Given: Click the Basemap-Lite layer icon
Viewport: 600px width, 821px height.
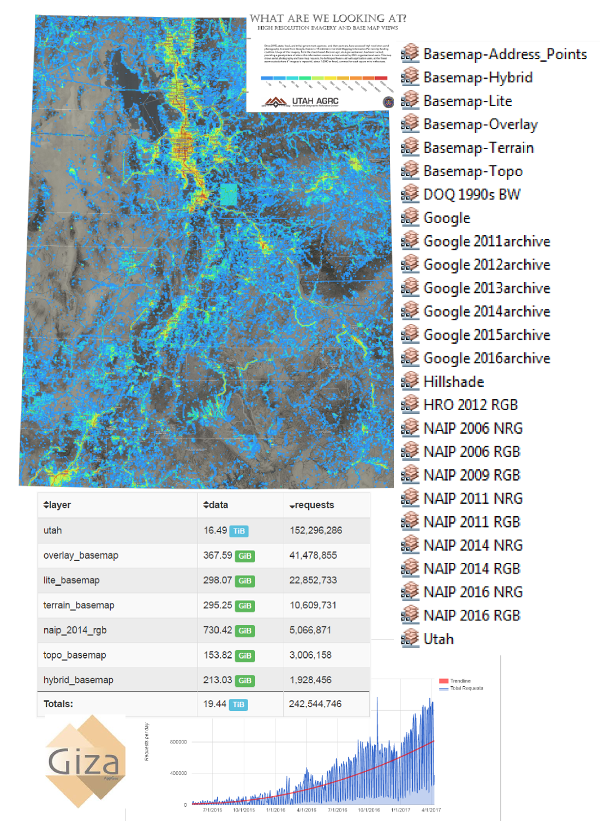Looking at the screenshot, I should click(410, 101).
